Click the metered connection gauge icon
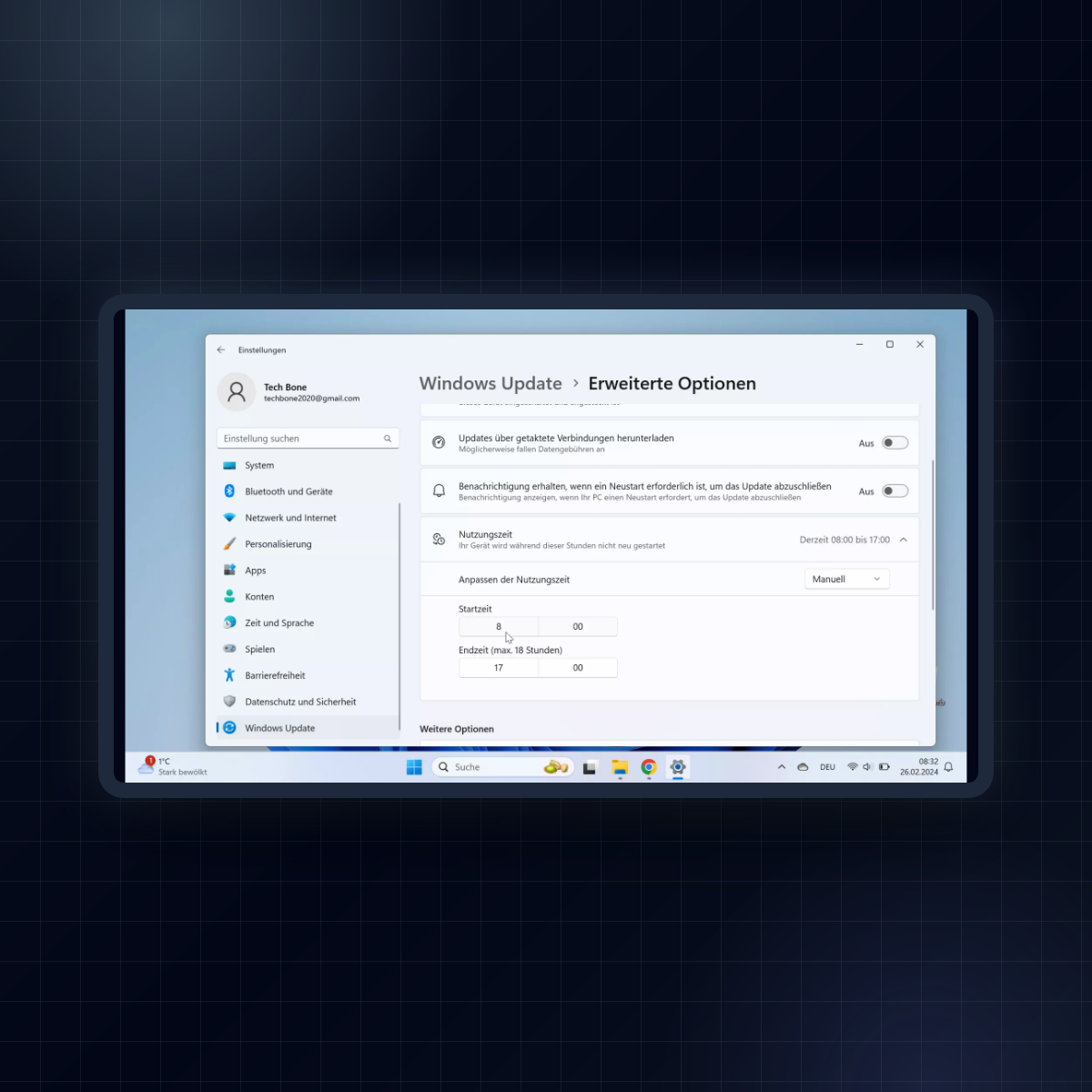 439,443
